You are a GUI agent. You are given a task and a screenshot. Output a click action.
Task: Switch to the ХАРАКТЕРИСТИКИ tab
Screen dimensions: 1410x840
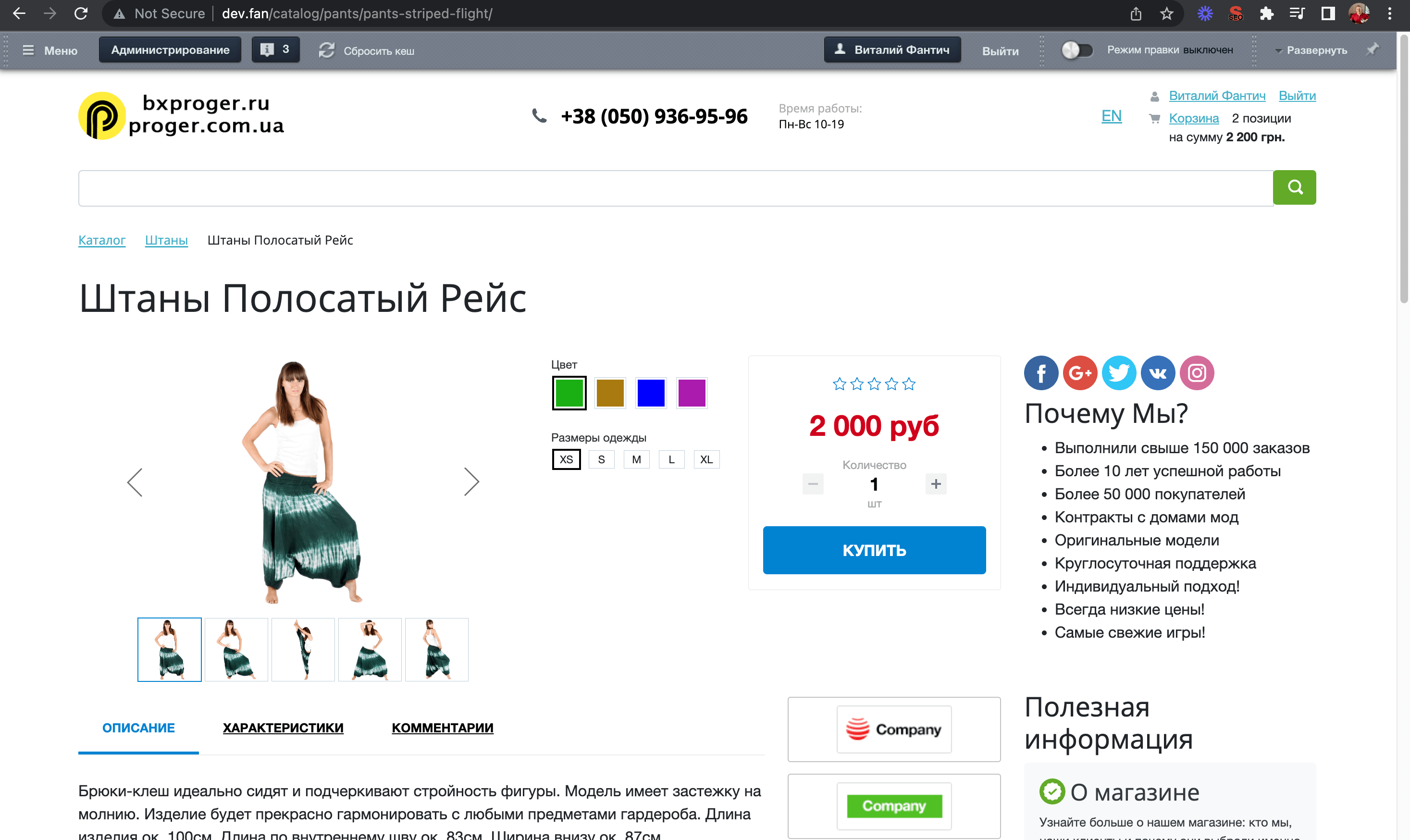pyautogui.click(x=283, y=728)
